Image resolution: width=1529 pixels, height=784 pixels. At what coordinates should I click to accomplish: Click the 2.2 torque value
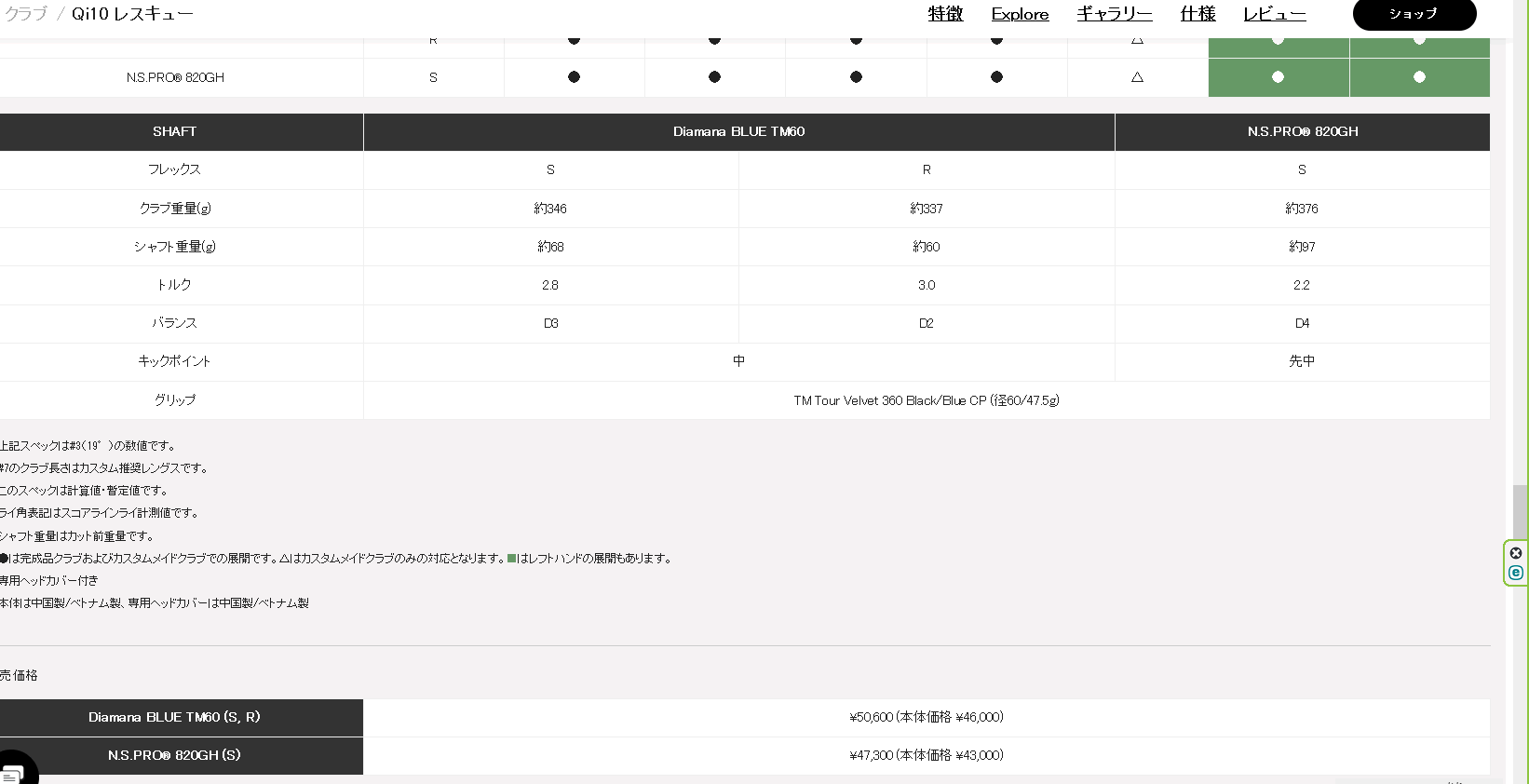[x=1302, y=285]
